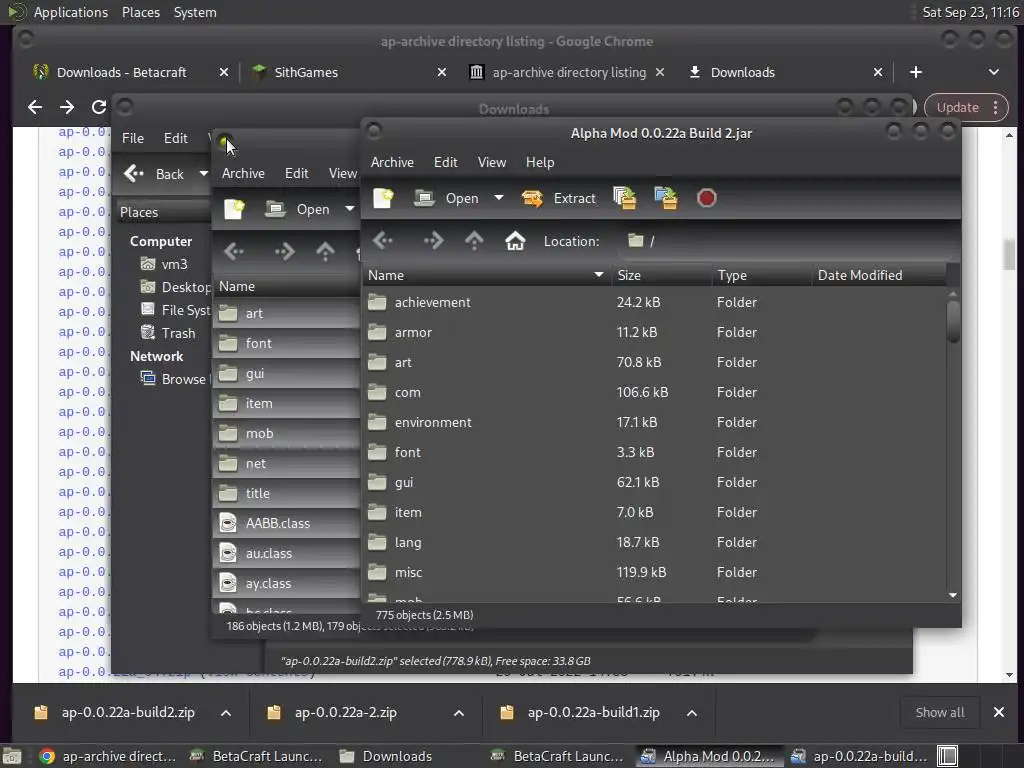Go forward in middle archive window
This screenshot has width=1024, height=768.
(x=284, y=251)
